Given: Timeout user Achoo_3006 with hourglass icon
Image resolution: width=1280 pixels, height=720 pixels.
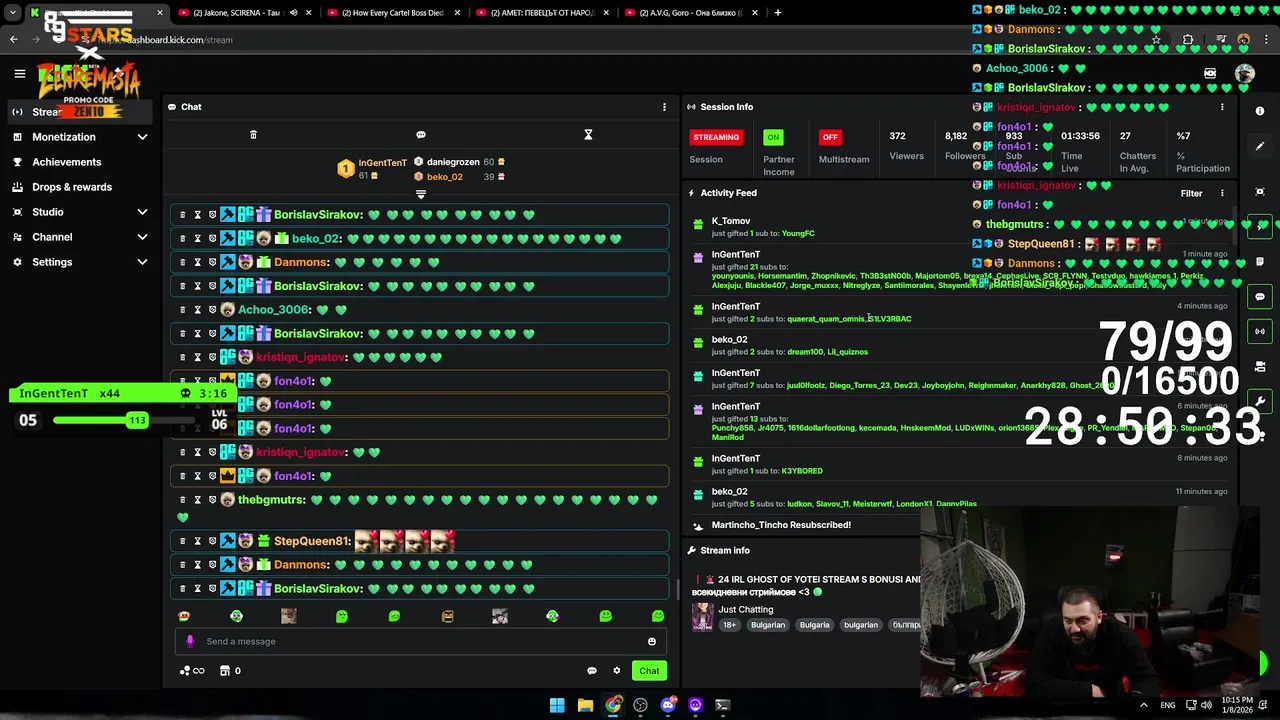Looking at the screenshot, I should 197,310.
